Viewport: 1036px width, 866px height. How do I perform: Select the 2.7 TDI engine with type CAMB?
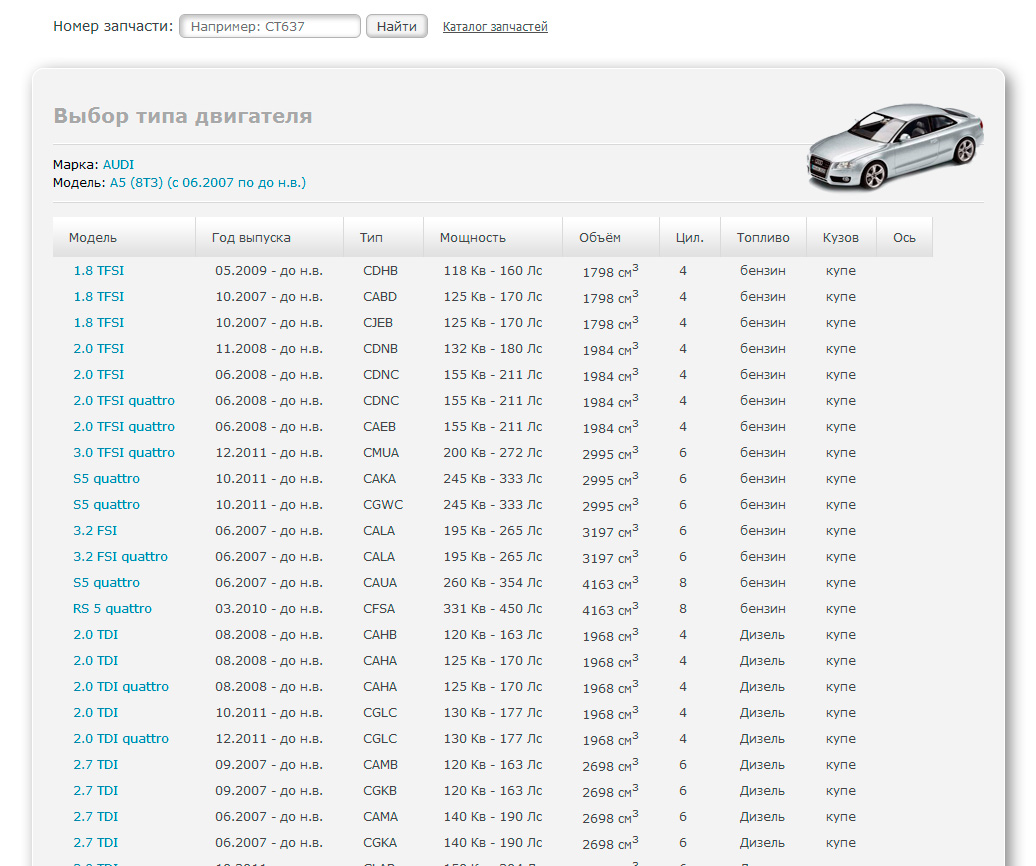[96, 765]
